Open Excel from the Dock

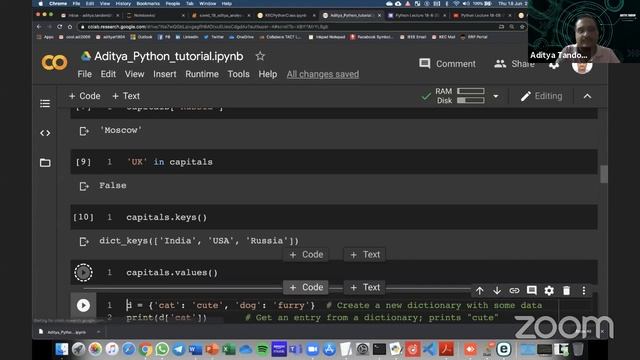coord(229,349)
